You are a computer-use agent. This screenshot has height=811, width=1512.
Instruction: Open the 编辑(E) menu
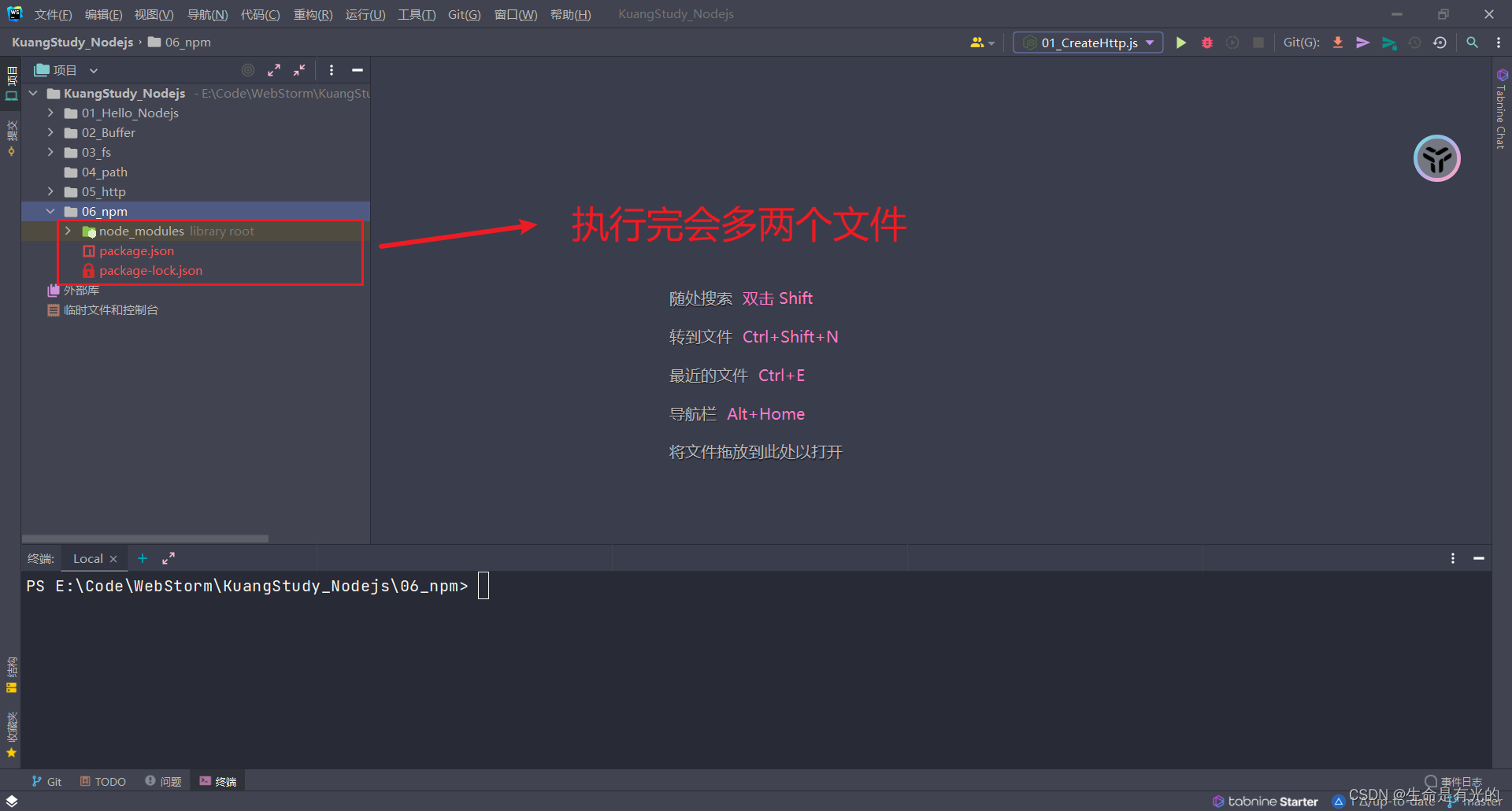coord(103,14)
